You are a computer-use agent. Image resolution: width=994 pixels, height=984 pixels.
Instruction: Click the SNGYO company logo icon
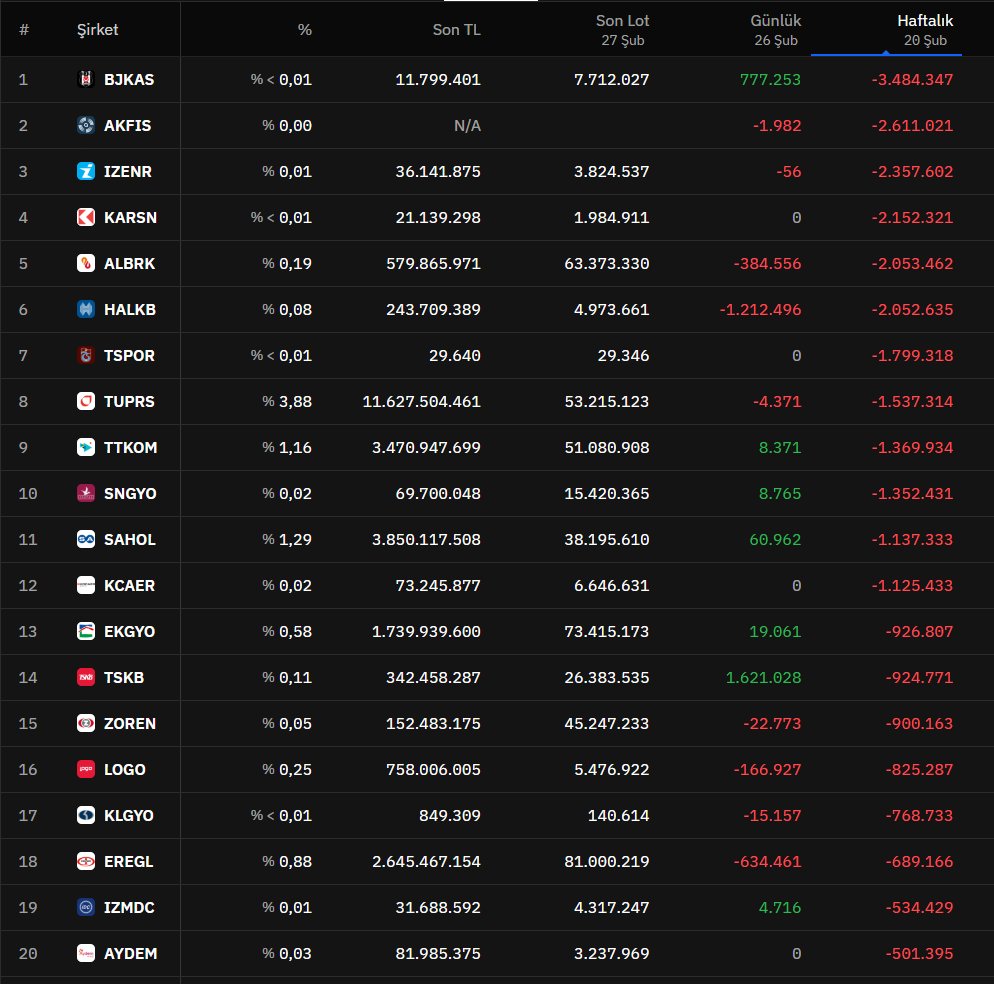click(x=86, y=493)
